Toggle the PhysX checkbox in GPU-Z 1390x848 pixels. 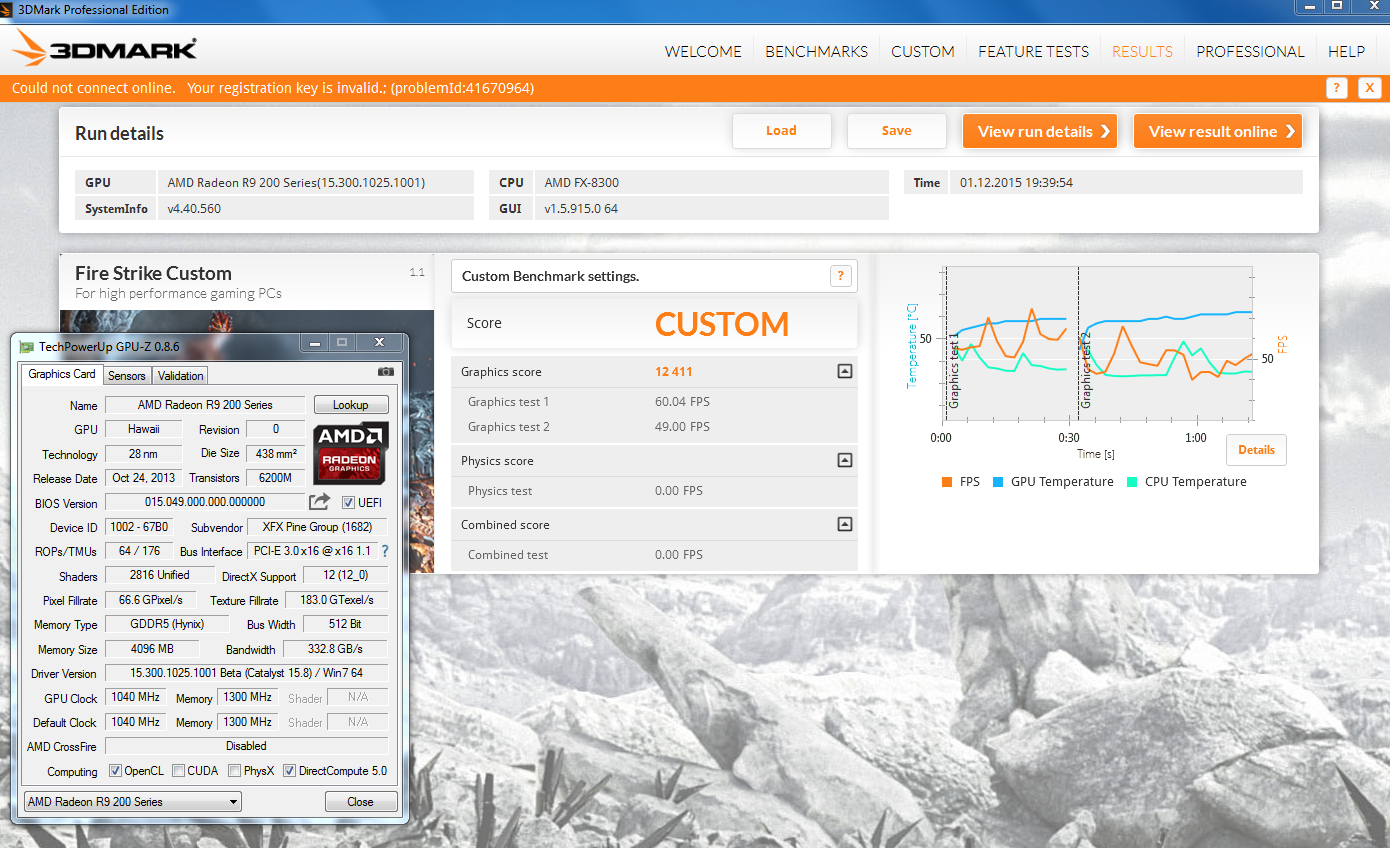tap(234, 771)
